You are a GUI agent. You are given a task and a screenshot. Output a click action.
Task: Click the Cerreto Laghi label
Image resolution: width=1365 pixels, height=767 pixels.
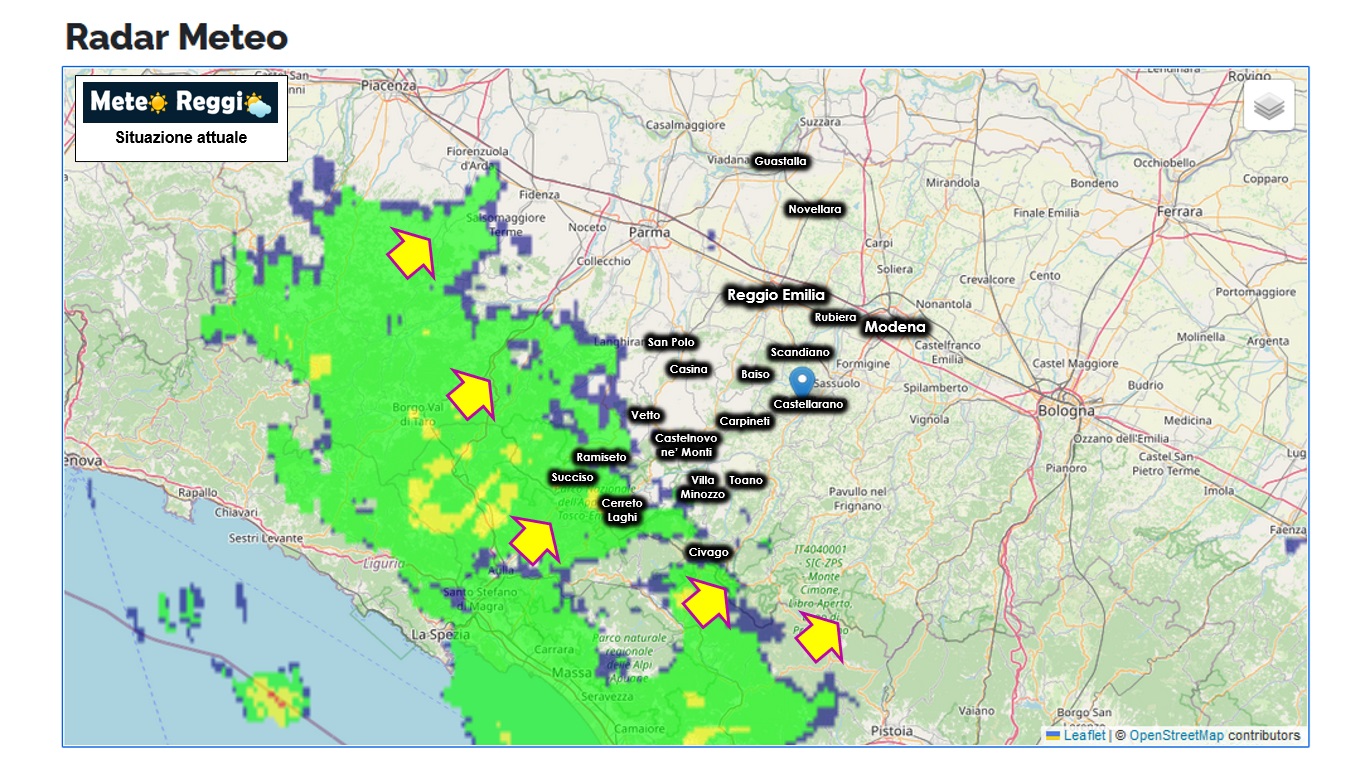tap(622, 510)
